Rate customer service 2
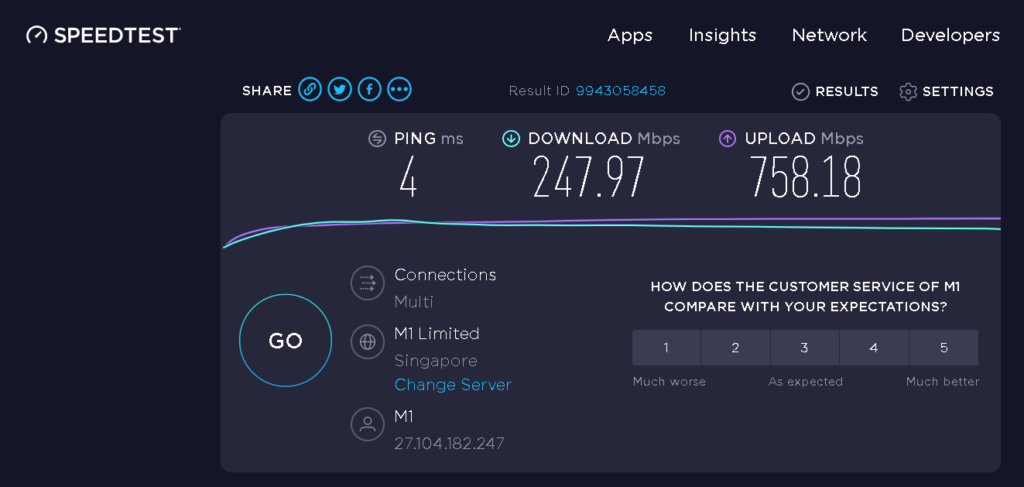Screen dimensions: 1024x487 coord(735,348)
